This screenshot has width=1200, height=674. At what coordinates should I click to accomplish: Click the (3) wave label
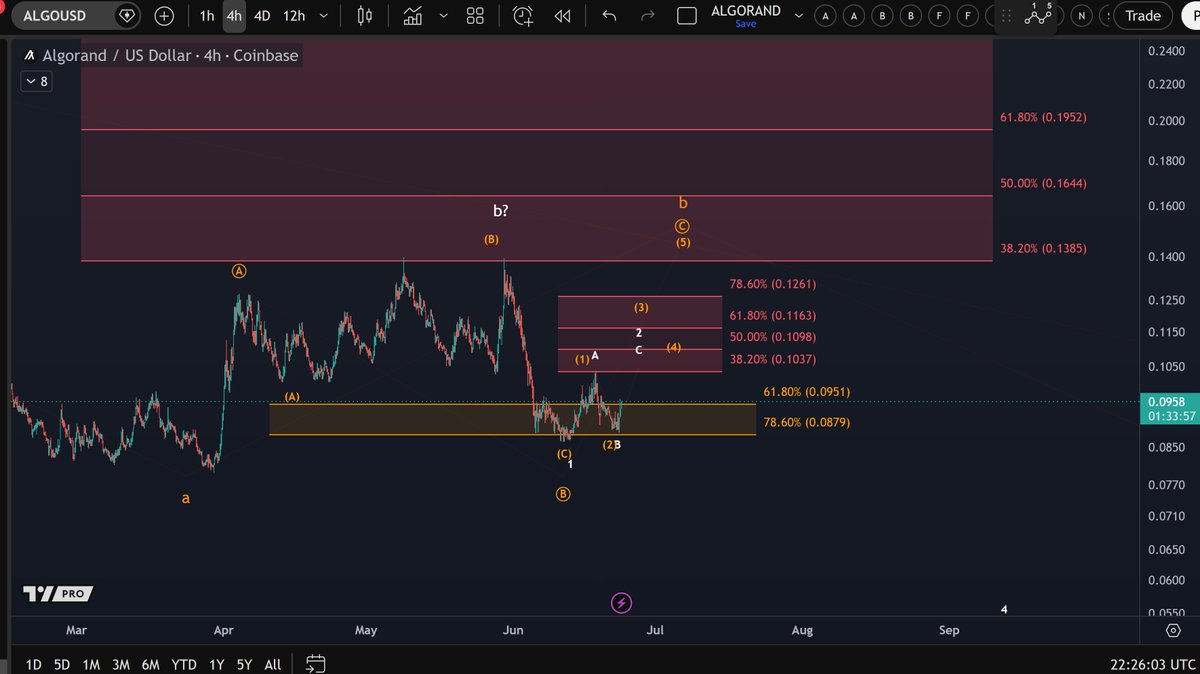tap(641, 308)
